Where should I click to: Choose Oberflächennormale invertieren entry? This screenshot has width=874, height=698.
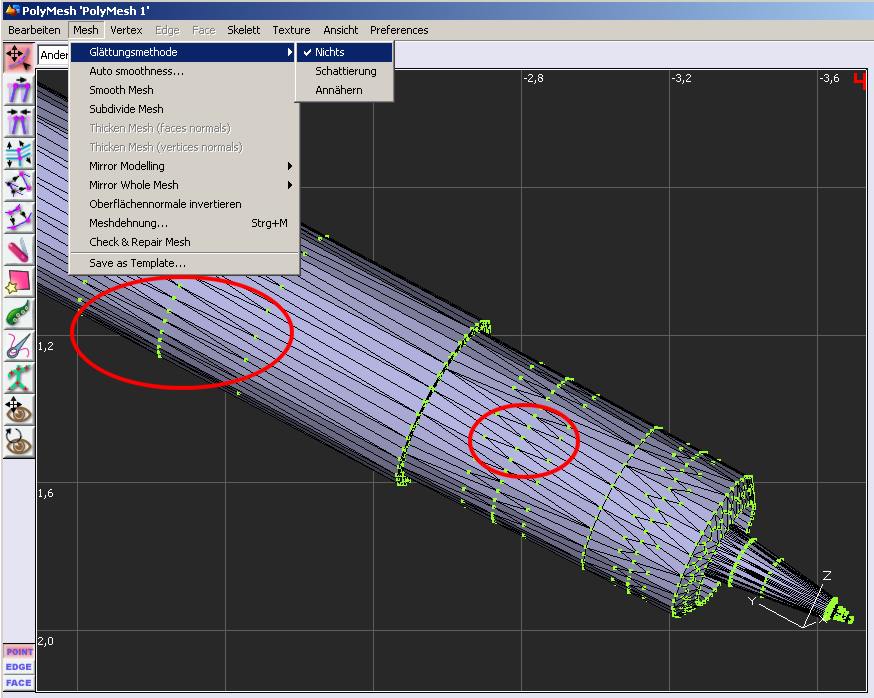pos(183,203)
